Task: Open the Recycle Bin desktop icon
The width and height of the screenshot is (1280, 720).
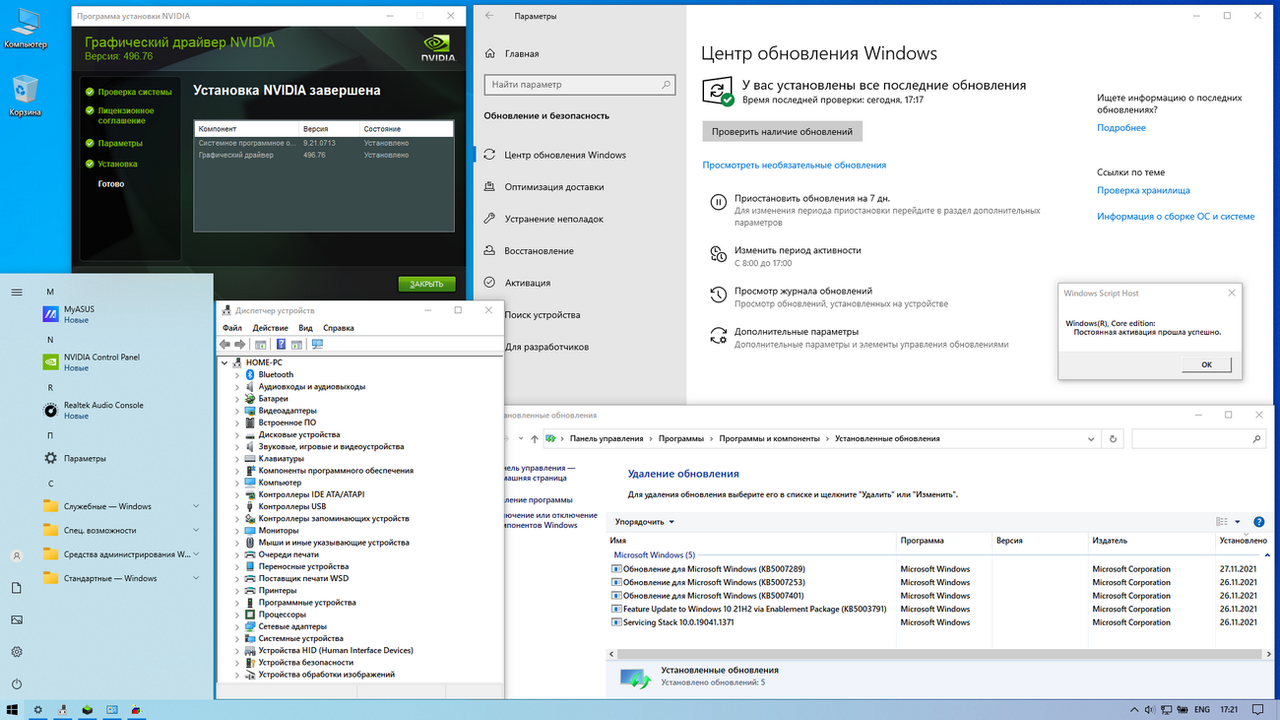Action: click(24, 96)
